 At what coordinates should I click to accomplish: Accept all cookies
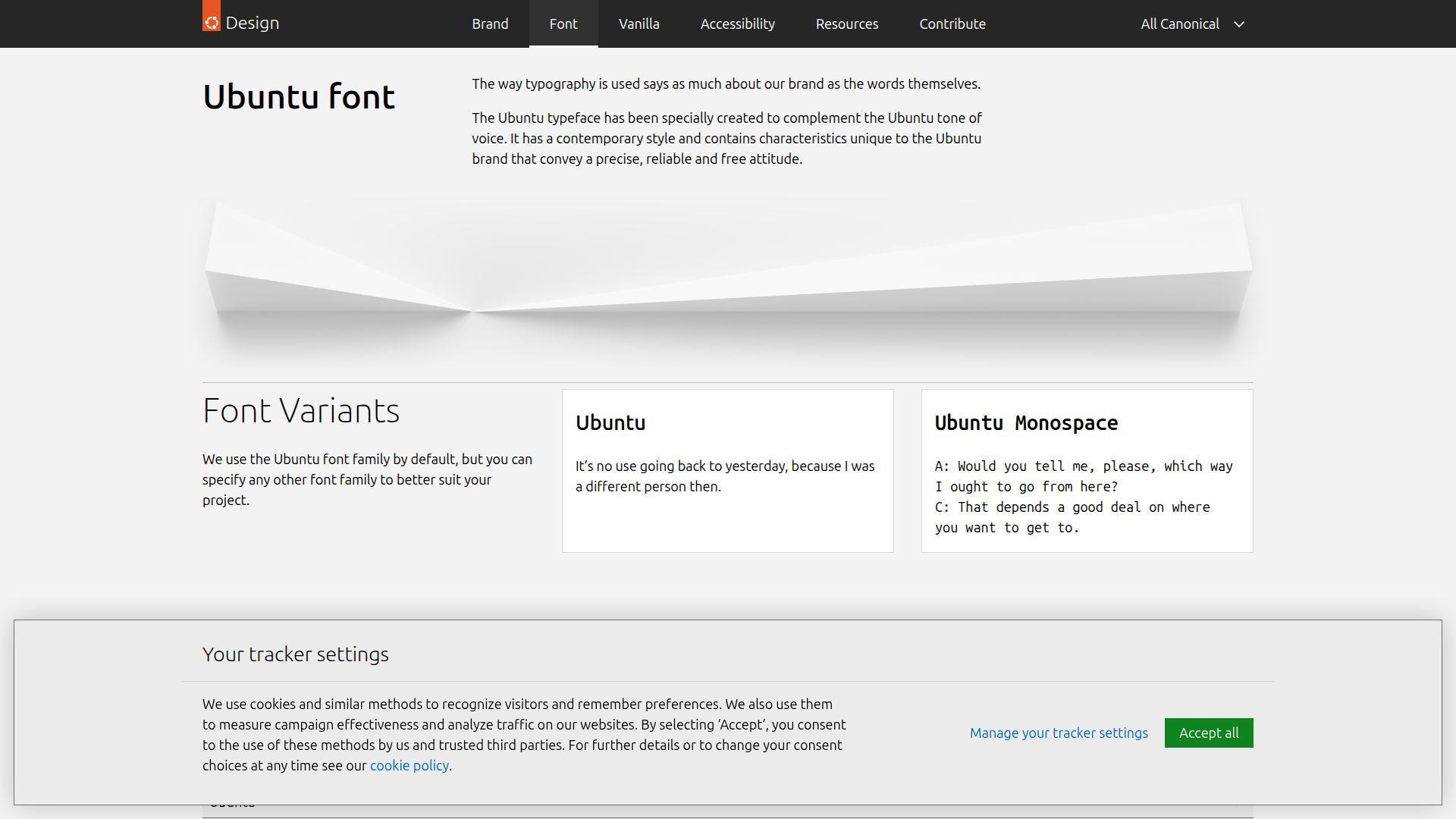pyautogui.click(x=1208, y=733)
